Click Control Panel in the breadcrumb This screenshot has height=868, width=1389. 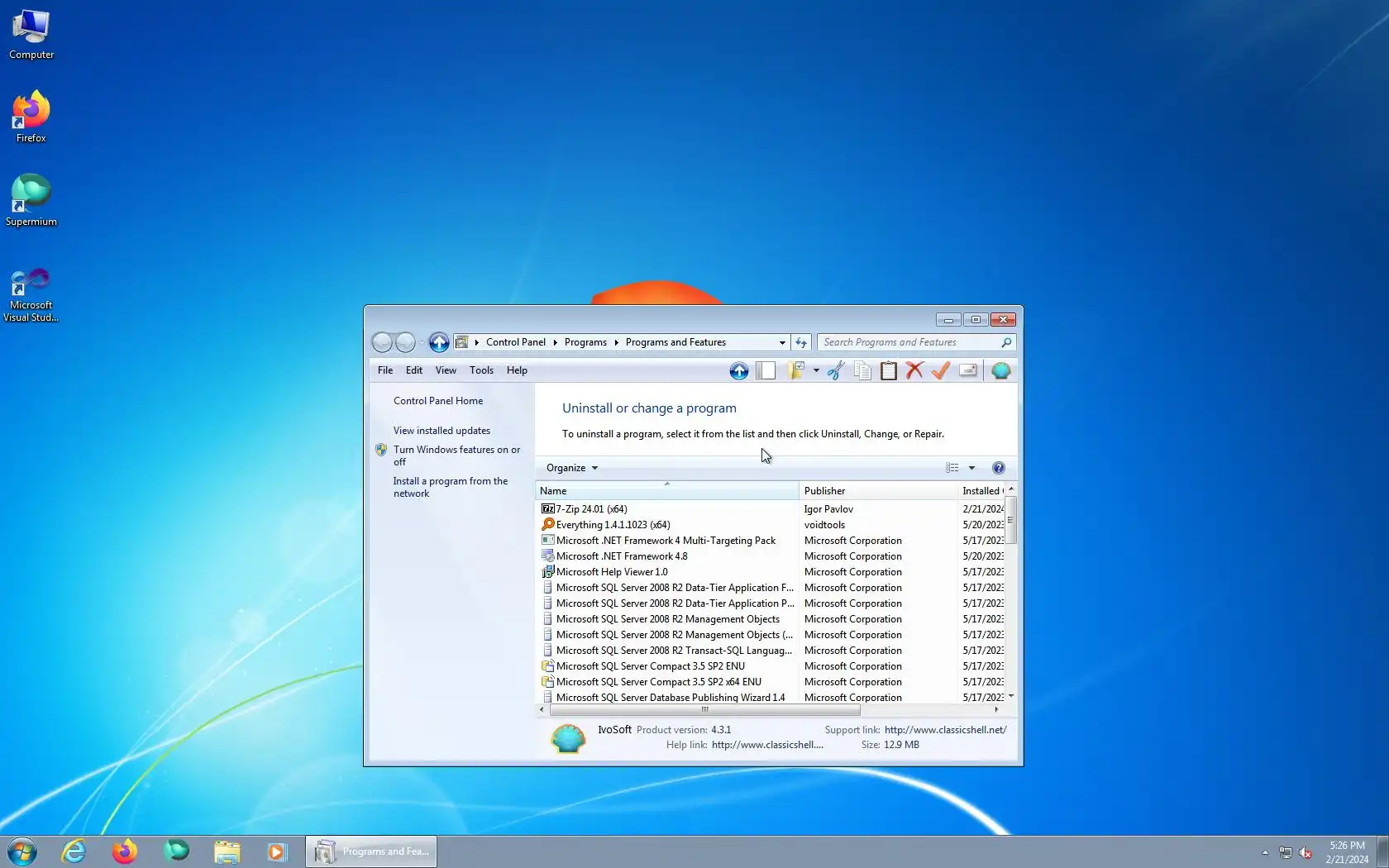[x=516, y=342]
